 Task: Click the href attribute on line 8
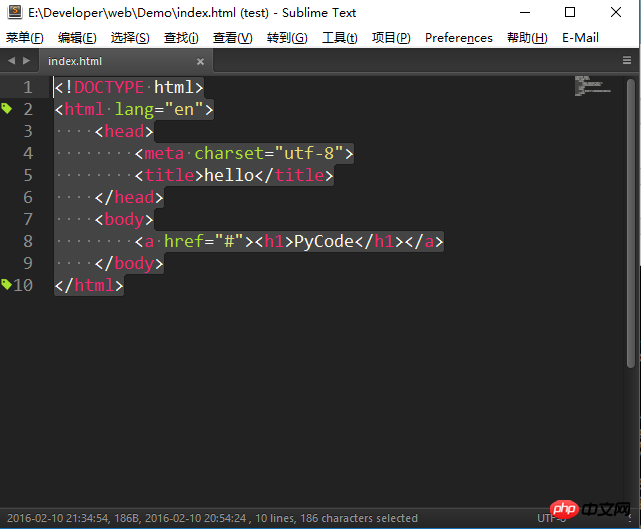184,242
